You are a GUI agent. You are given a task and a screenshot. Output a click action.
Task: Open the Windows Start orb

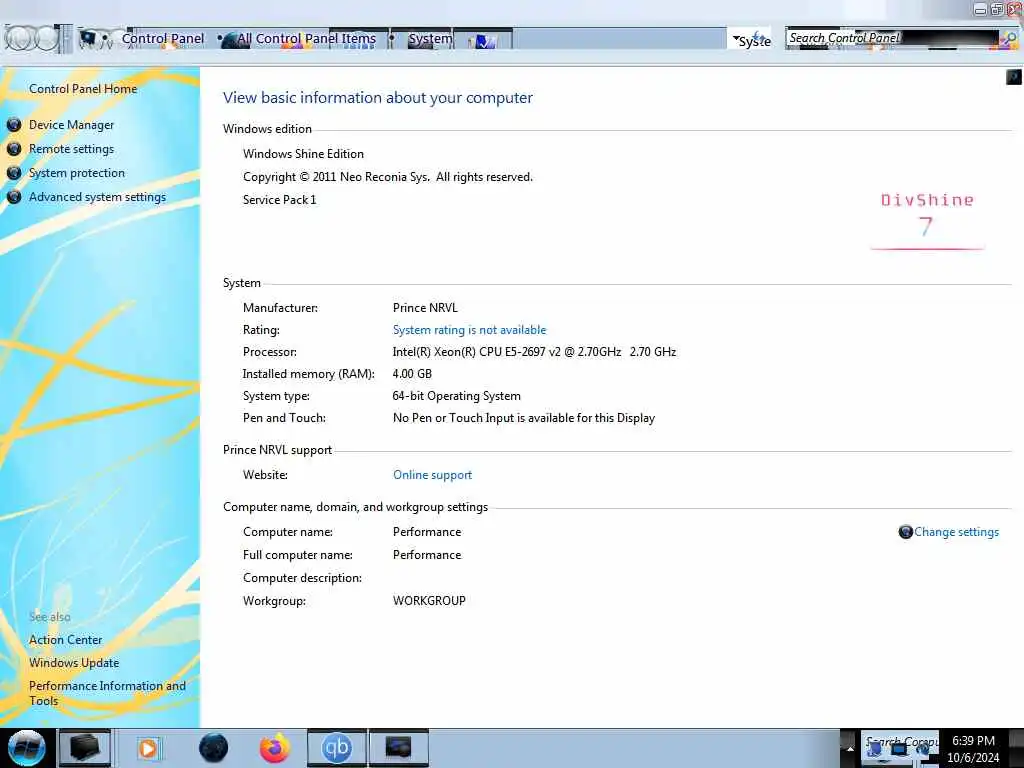coord(27,748)
